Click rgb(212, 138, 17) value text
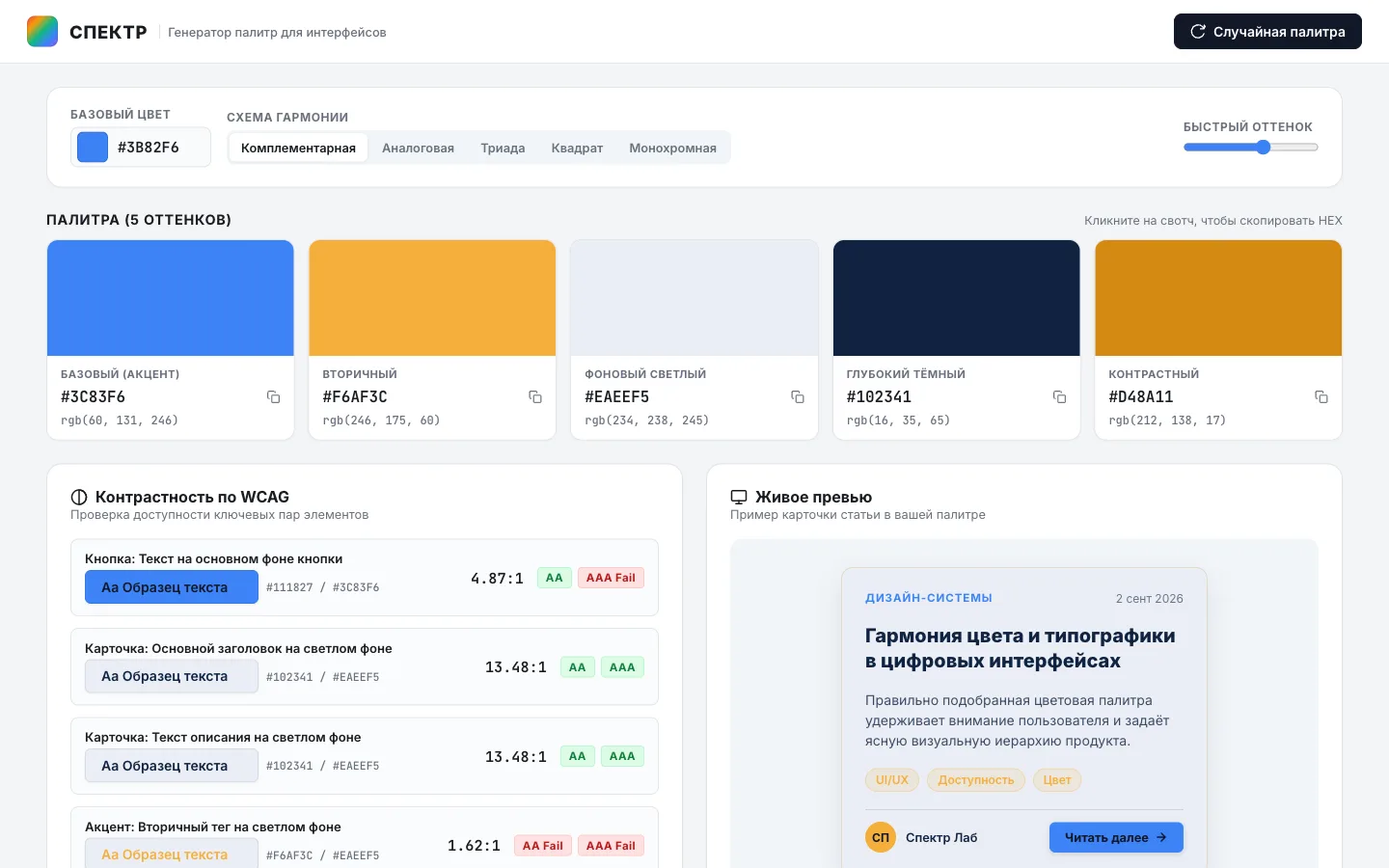The height and width of the screenshot is (868, 1389). coord(1167,420)
